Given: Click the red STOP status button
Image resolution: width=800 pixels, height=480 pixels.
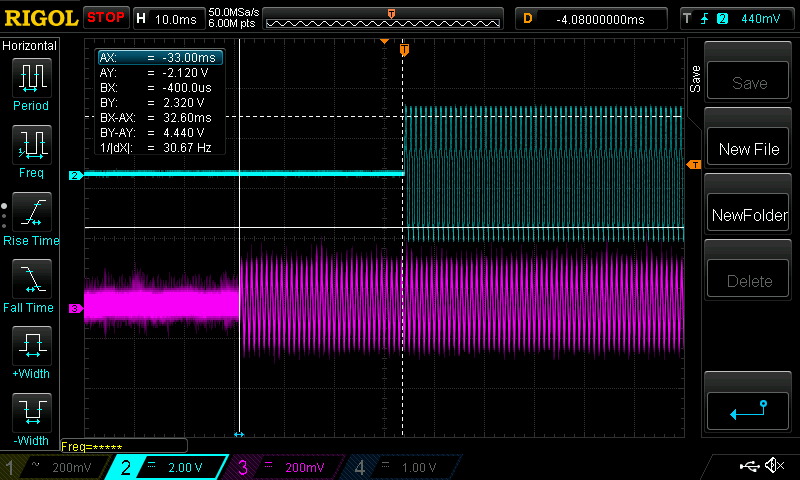Looking at the screenshot, I should 106,17.
